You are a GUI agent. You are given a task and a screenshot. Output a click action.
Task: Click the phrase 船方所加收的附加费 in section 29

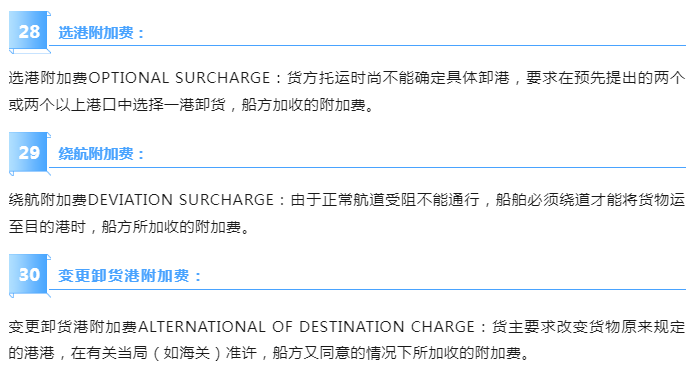tap(172, 227)
